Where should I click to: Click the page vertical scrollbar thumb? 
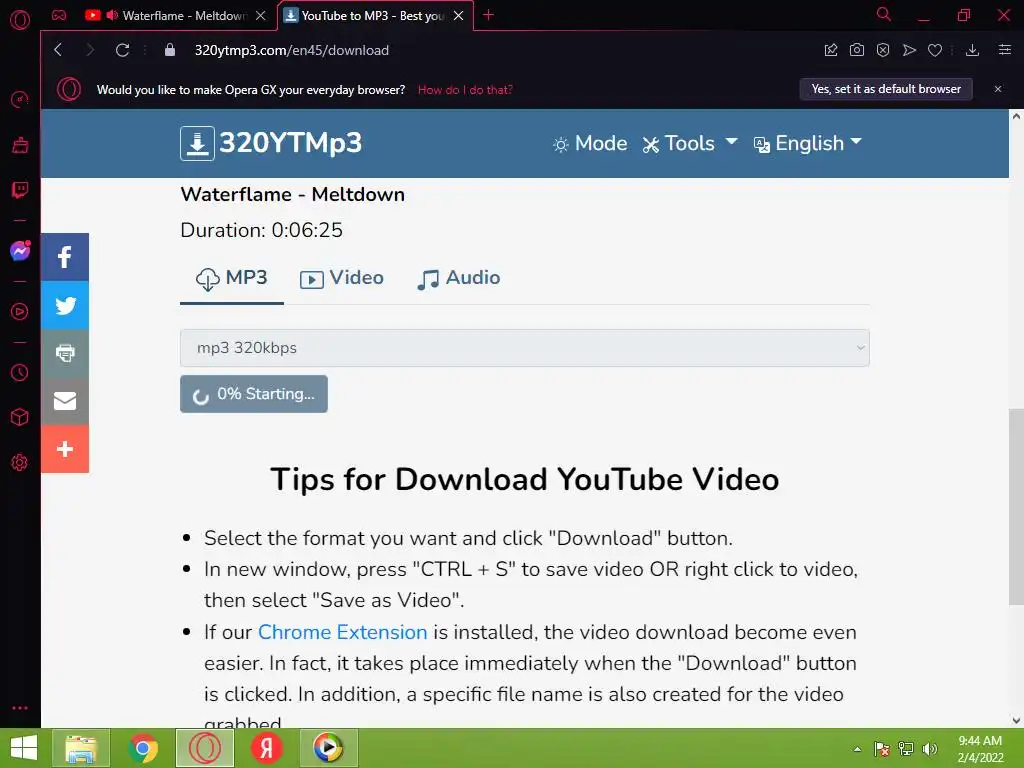pyautogui.click(x=1016, y=507)
